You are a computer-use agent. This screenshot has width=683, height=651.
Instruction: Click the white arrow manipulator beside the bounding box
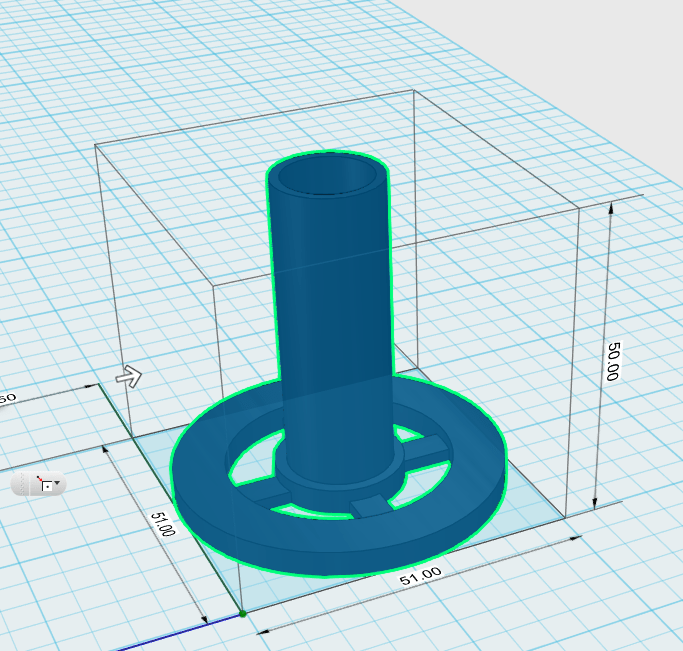pos(128,376)
